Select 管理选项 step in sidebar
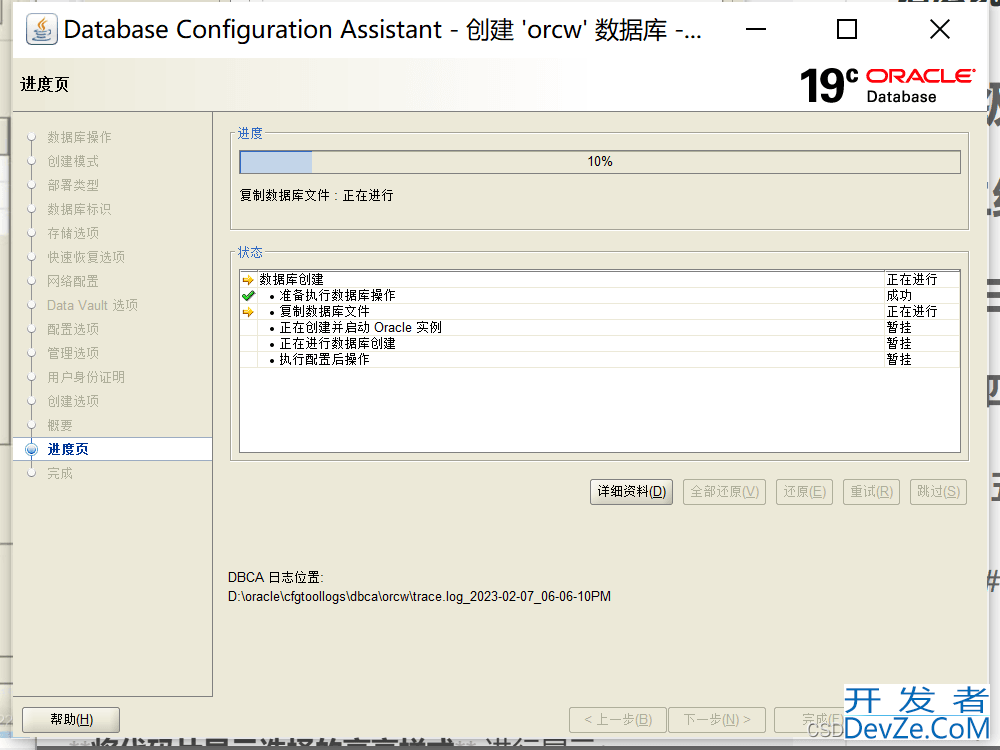The height and width of the screenshot is (750, 1000). [73, 353]
